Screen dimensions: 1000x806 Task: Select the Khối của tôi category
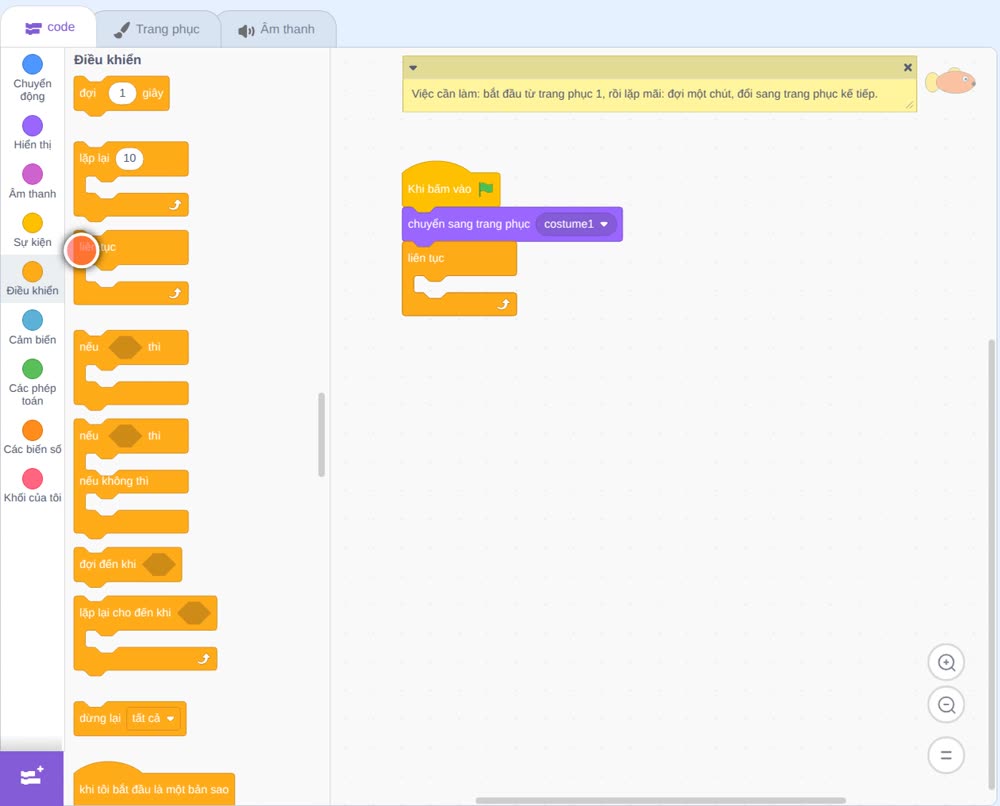click(x=33, y=478)
